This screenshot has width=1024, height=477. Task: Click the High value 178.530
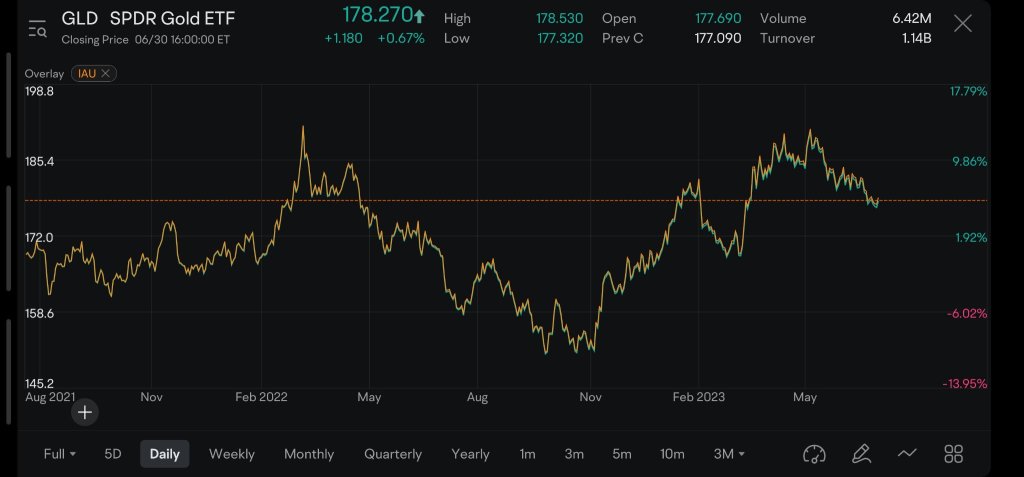[x=560, y=18]
